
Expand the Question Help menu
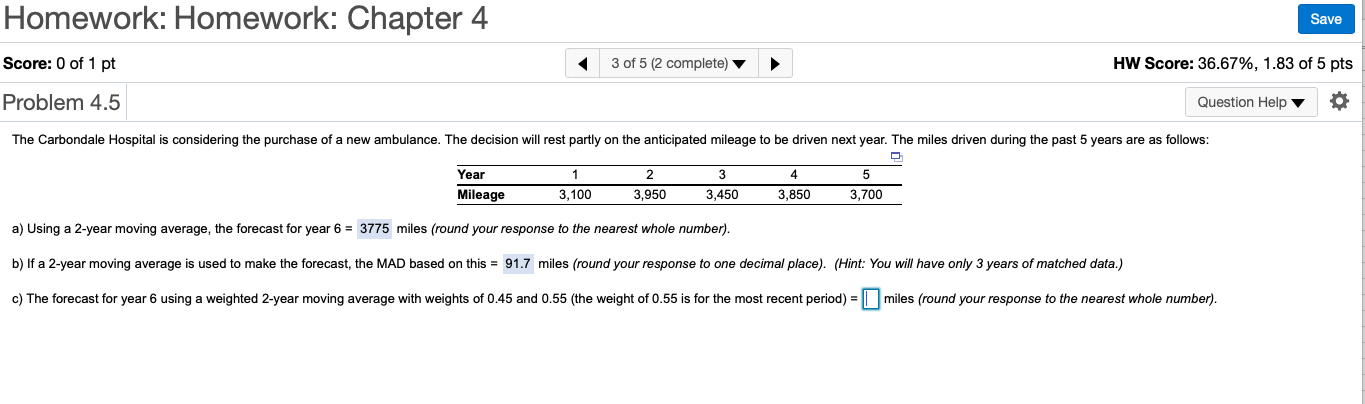coord(1250,102)
